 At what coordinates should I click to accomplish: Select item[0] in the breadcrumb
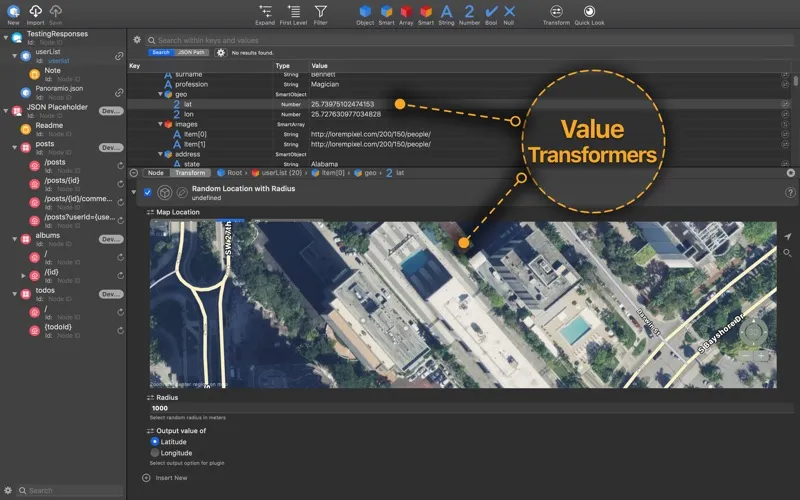[x=328, y=173]
